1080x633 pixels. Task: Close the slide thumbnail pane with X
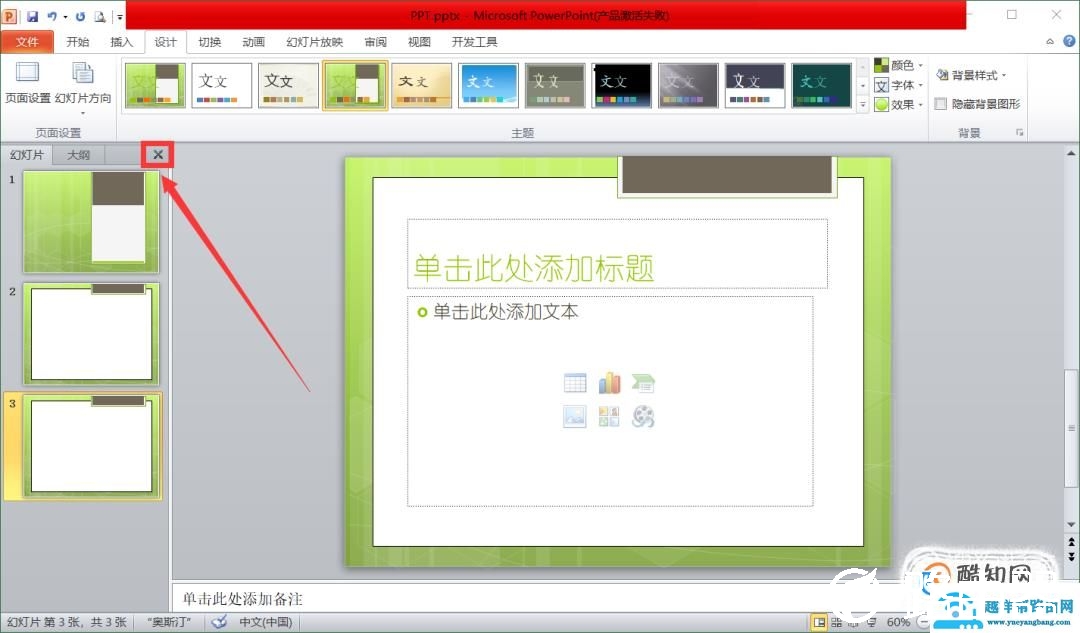(158, 155)
